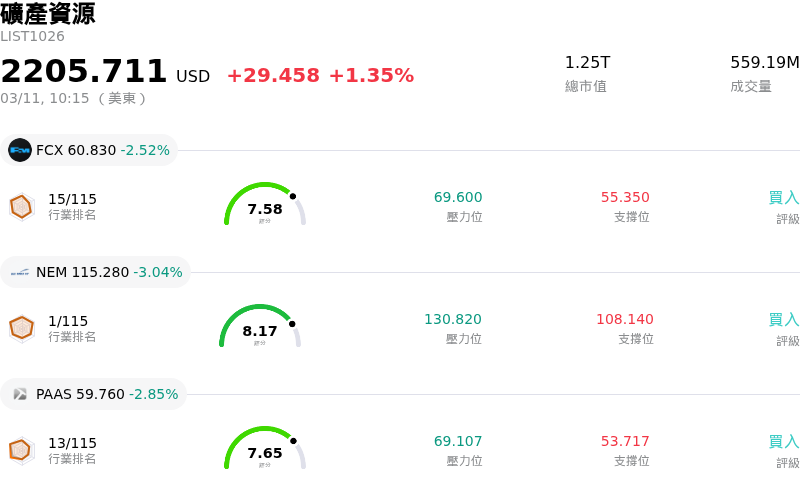The width and height of the screenshot is (800, 488).
Task: Click the FCX company logo icon
Action: (20, 150)
